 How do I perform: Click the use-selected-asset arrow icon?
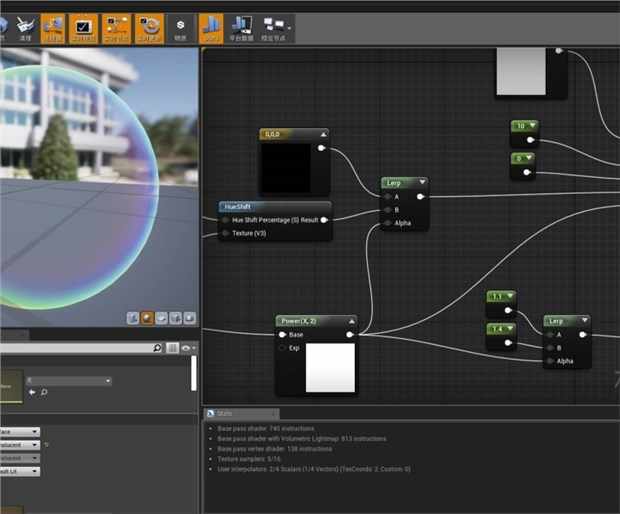(32, 392)
